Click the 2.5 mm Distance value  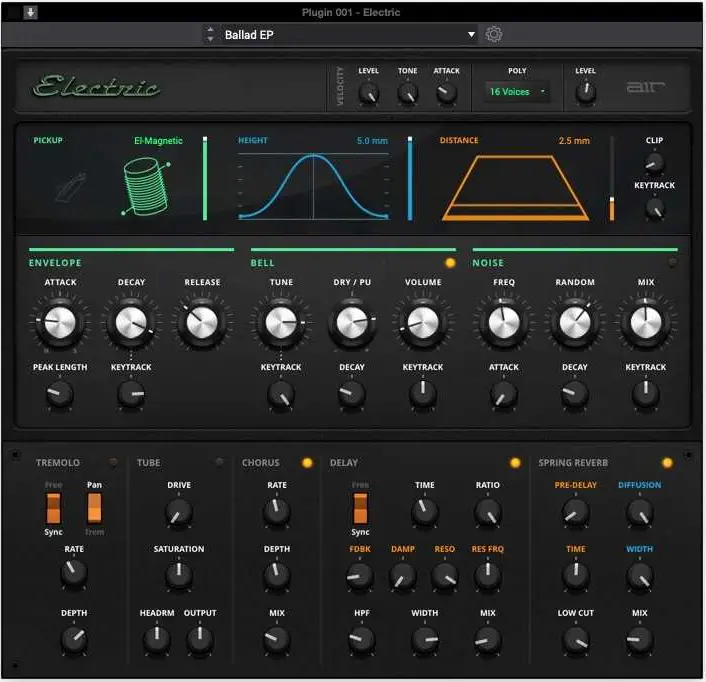[x=574, y=140]
